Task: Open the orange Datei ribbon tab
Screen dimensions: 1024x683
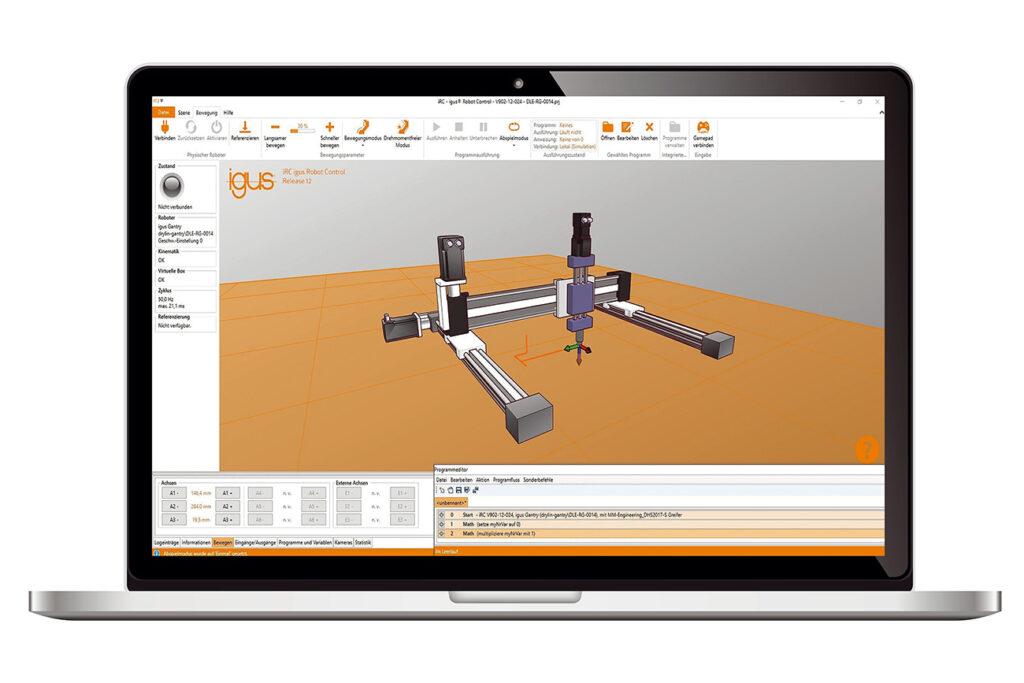Action: tap(163, 112)
